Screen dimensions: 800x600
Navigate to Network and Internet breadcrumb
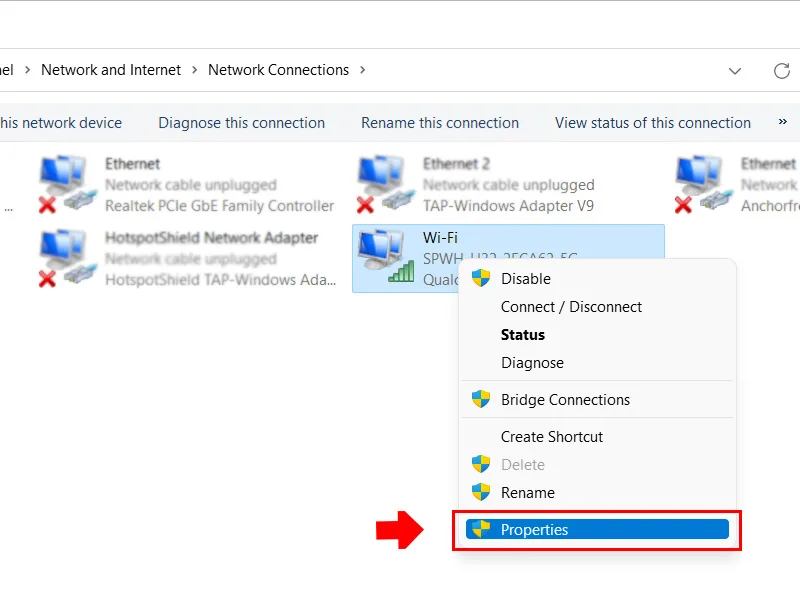[111, 70]
